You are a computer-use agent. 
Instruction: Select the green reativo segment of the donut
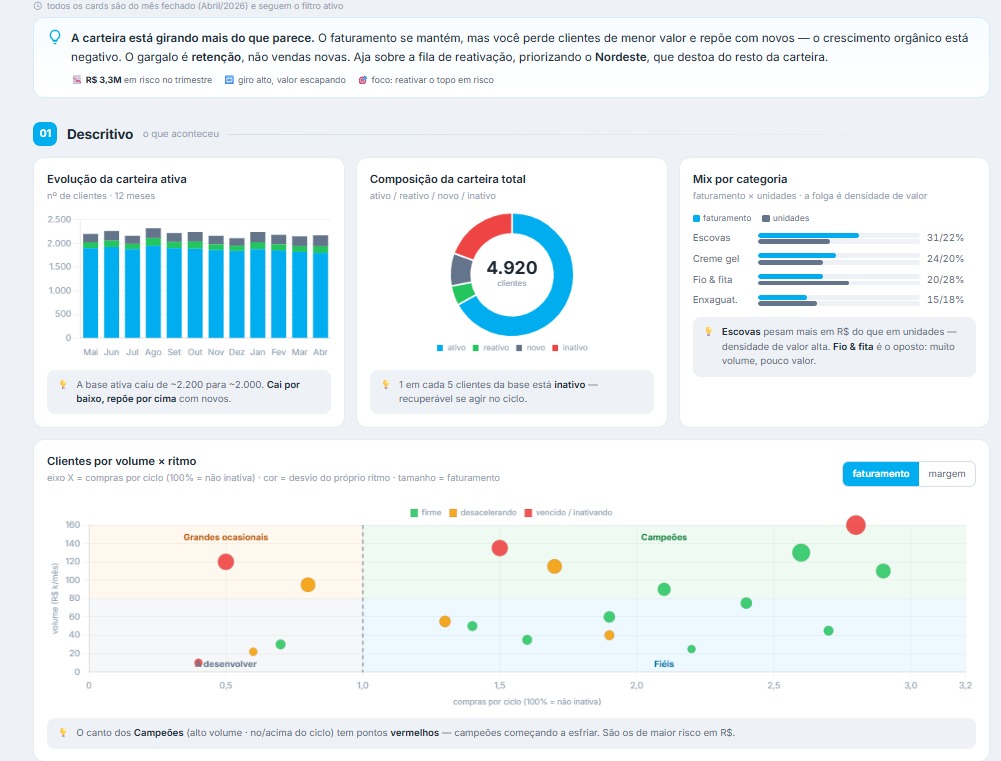point(464,293)
